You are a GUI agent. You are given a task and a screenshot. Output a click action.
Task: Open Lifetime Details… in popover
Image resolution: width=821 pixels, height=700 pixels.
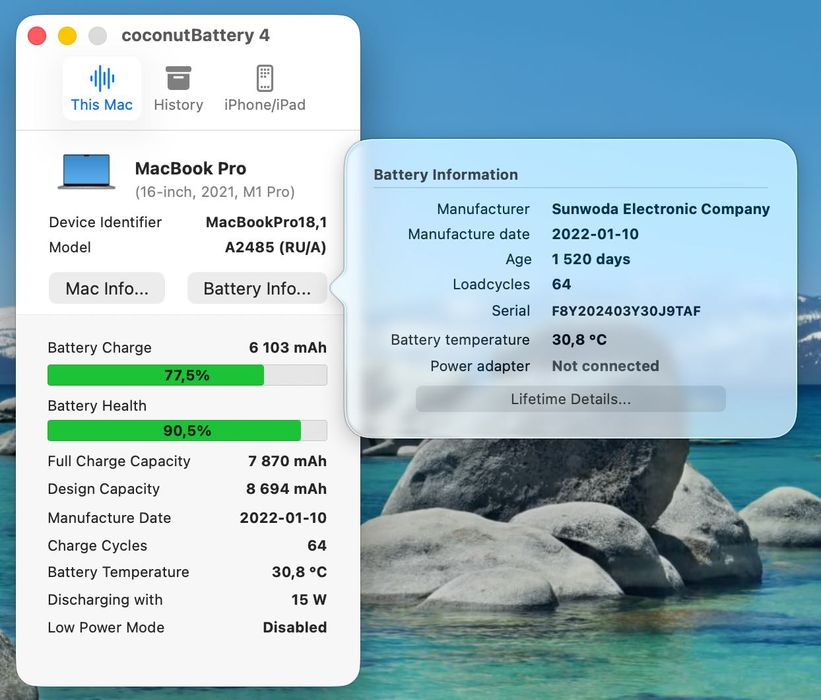point(571,399)
